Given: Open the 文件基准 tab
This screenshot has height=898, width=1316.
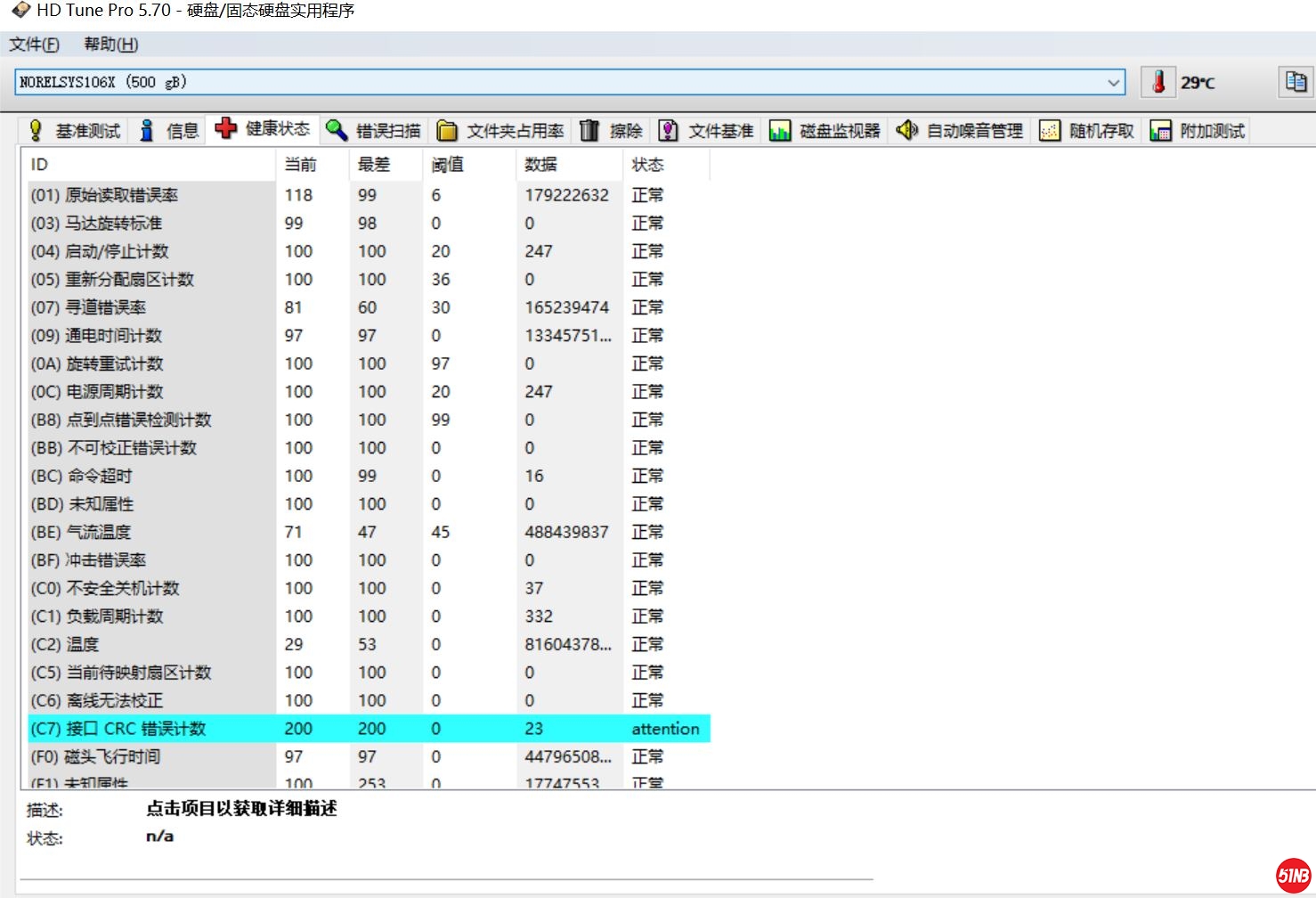Looking at the screenshot, I should pyautogui.click(x=707, y=131).
